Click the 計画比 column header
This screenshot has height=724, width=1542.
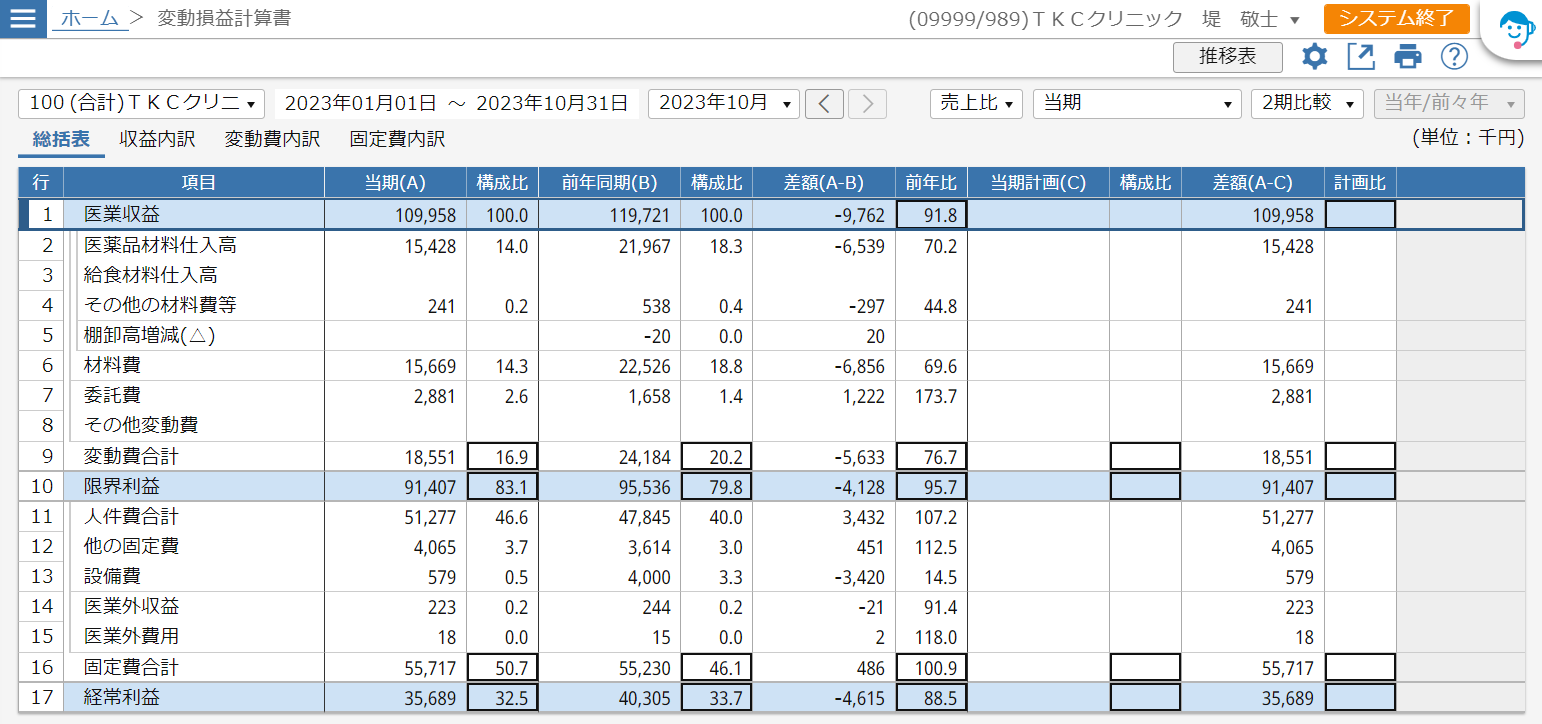(1360, 183)
